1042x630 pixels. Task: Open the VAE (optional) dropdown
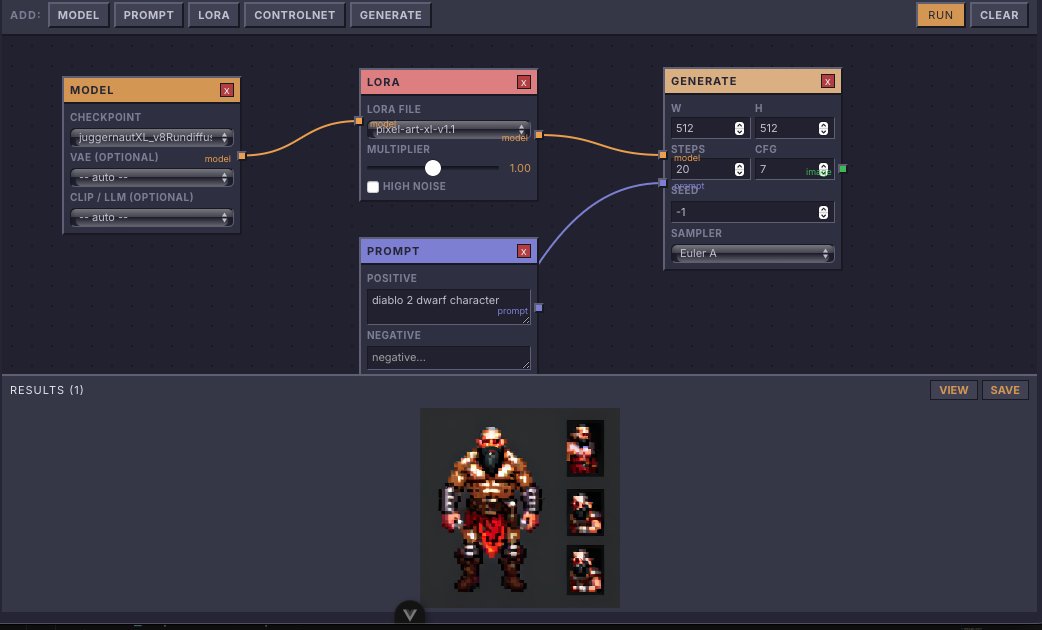pyautogui.click(x=152, y=177)
